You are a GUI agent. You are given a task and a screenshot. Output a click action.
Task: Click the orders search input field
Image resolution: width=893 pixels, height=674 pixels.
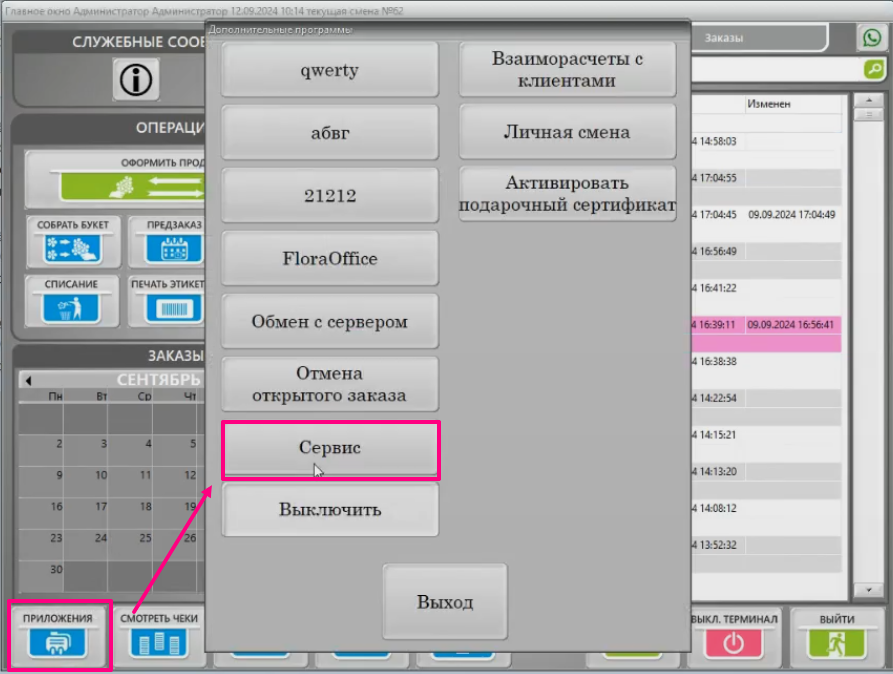click(x=777, y=70)
